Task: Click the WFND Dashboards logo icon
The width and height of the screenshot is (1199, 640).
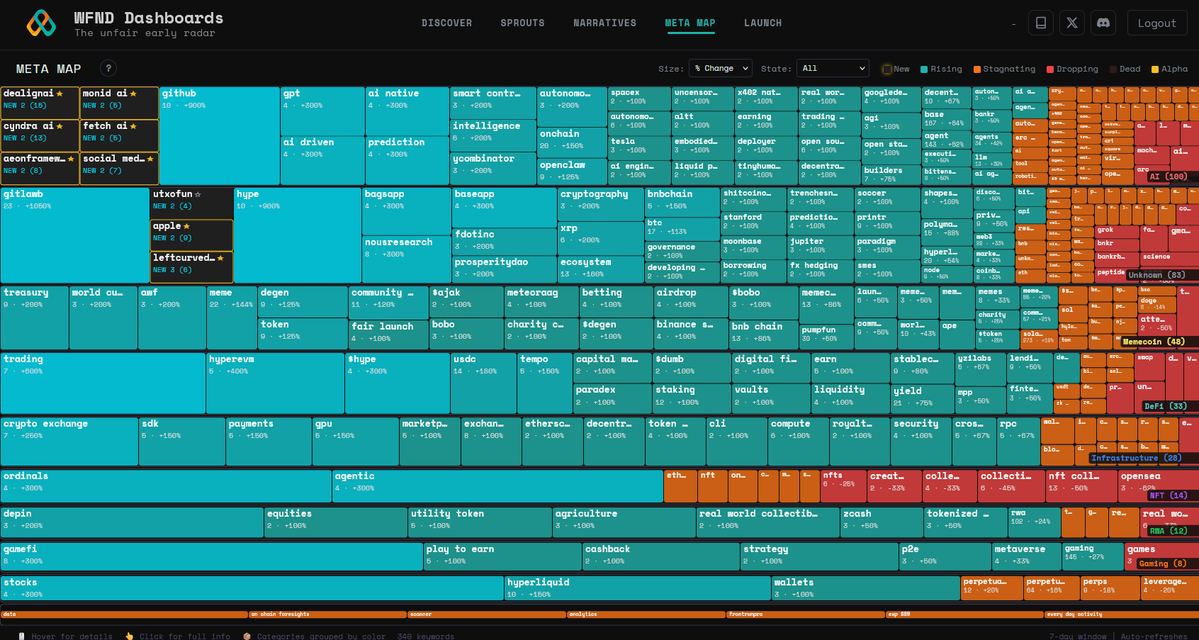Action: 41,24
